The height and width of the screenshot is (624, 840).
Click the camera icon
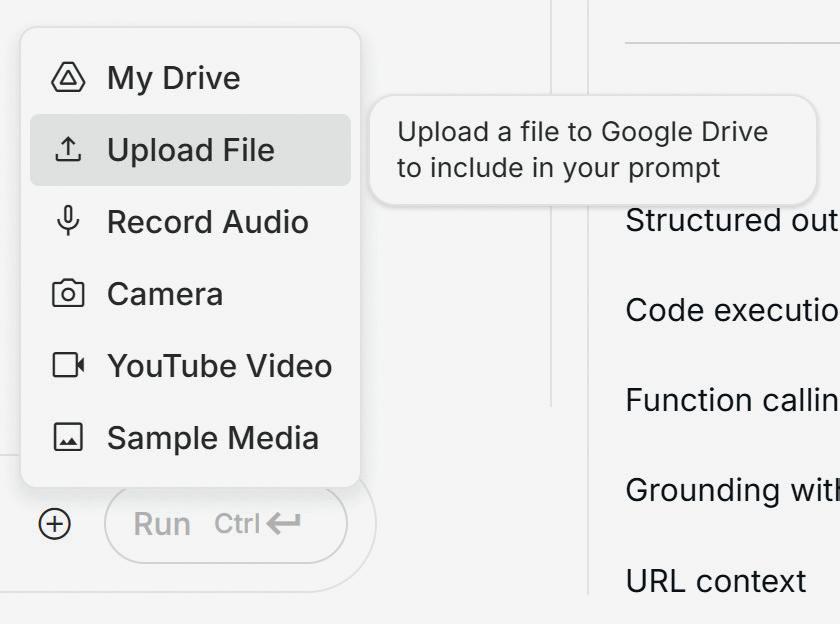(x=68, y=294)
